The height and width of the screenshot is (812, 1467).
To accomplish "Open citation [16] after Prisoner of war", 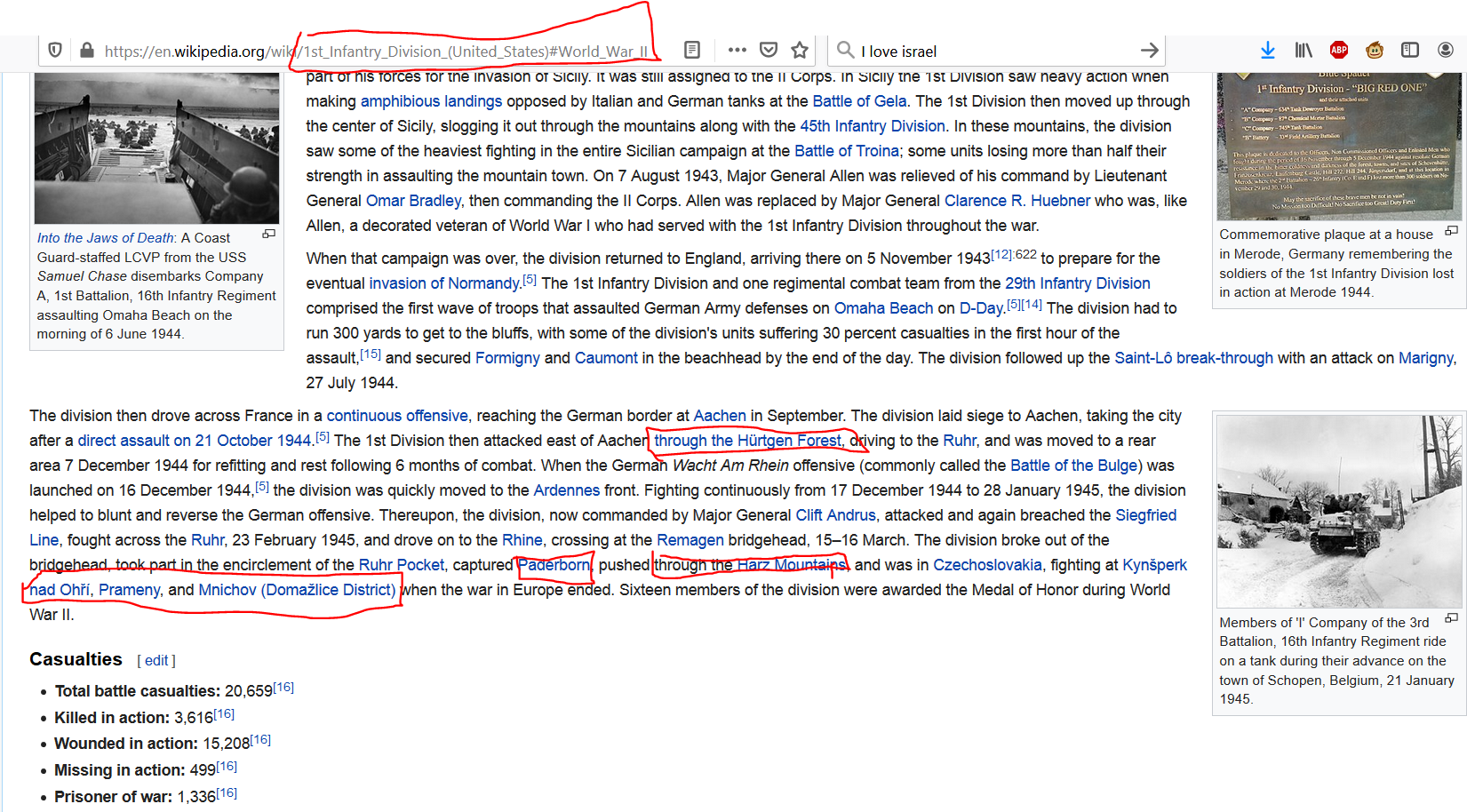I will coord(227,793).
